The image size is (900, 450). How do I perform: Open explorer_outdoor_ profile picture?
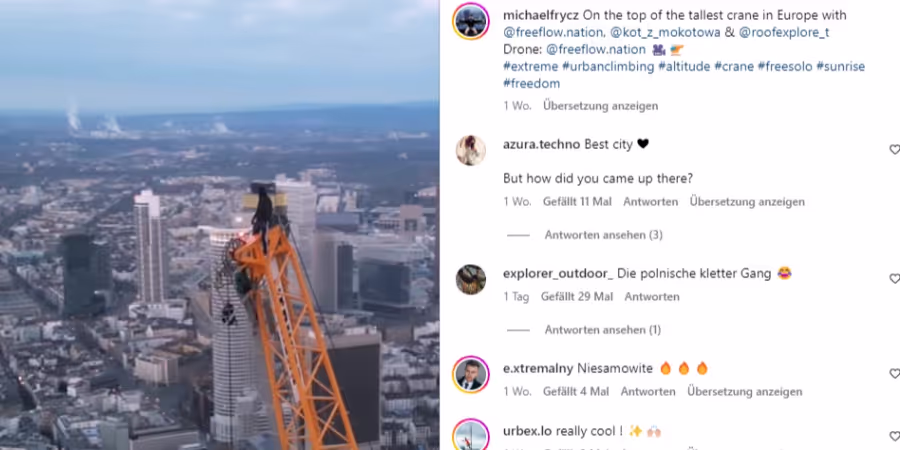tap(471, 280)
